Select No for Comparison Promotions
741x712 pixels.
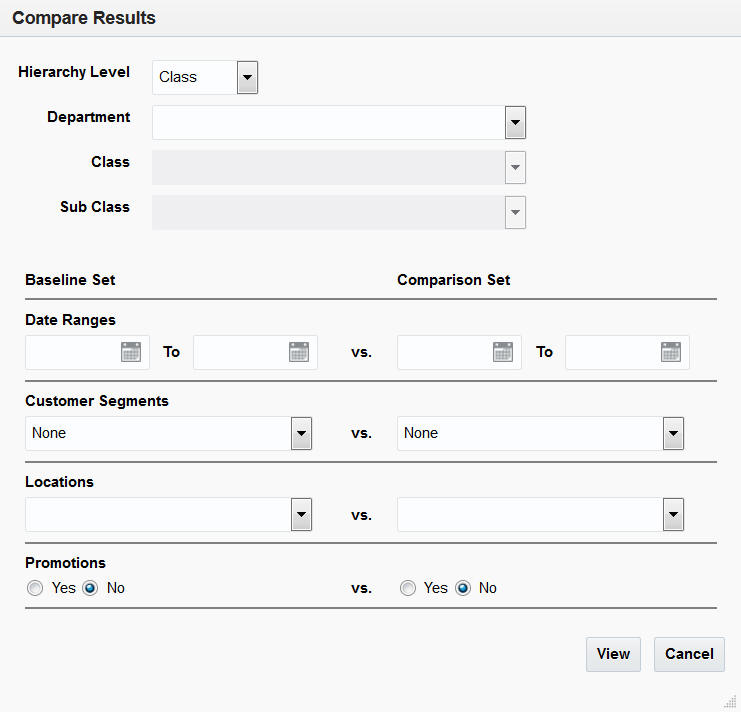pos(463,588)
